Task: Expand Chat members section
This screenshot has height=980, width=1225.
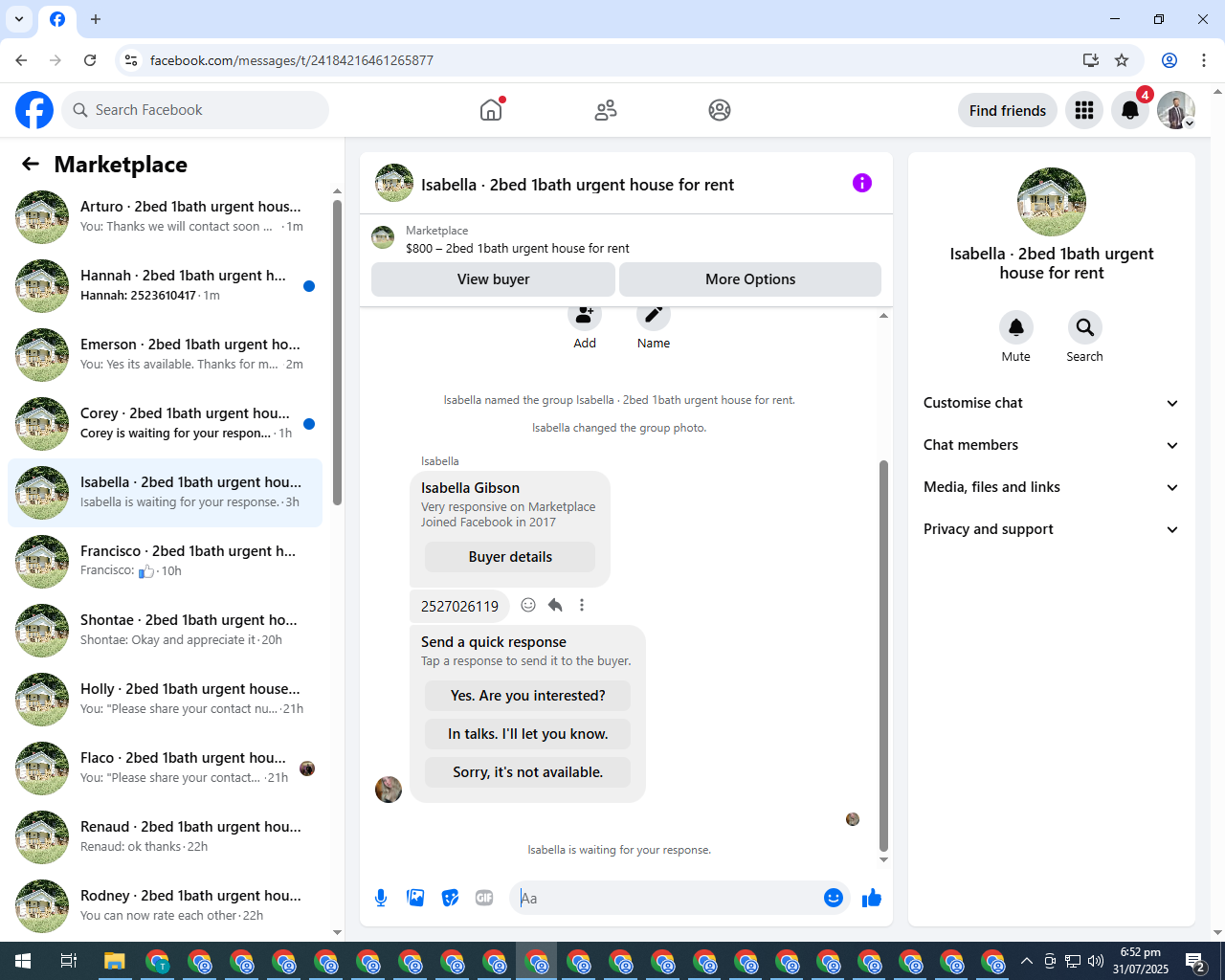Action: (x=1052, y=445)
